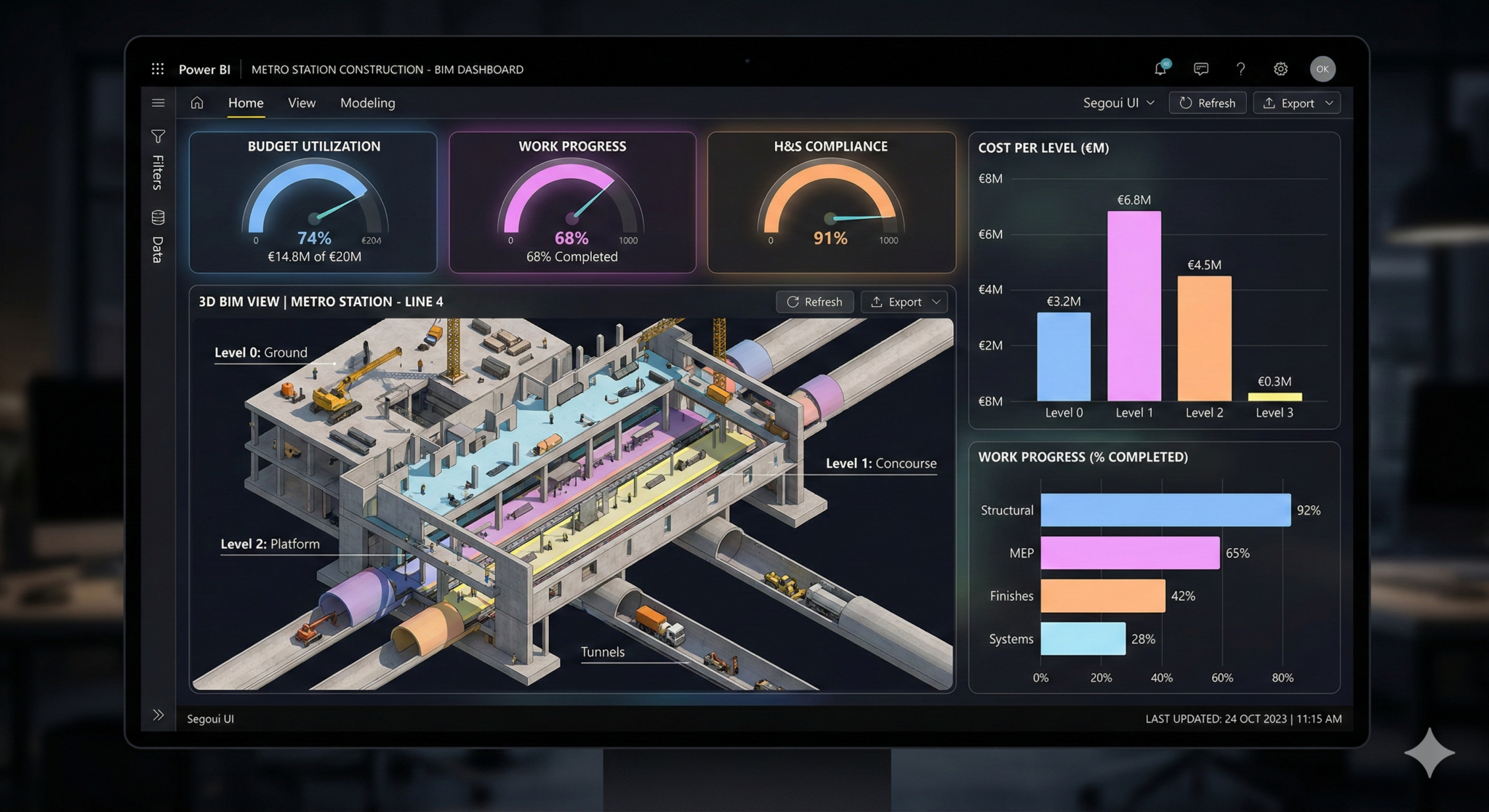
Task: Refresh the 3D BIM View panel
Action: [x=814, y=302]
